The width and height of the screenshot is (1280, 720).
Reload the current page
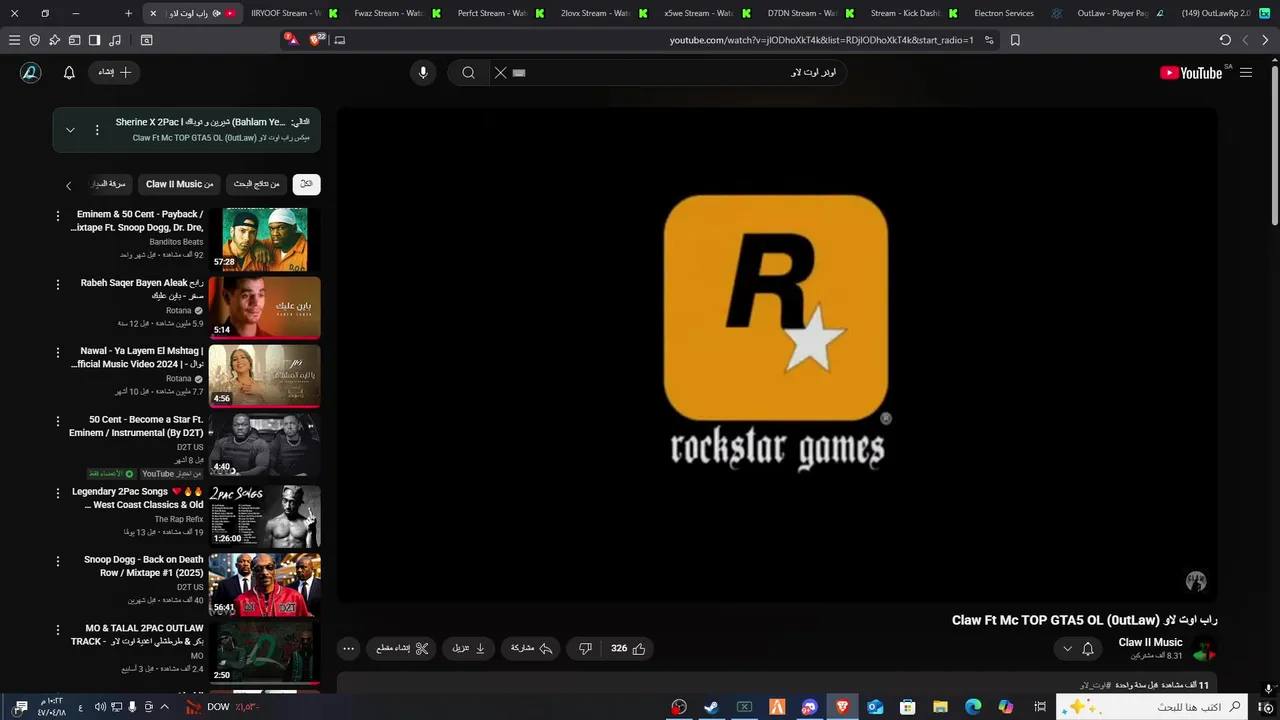coord(1225,40)
